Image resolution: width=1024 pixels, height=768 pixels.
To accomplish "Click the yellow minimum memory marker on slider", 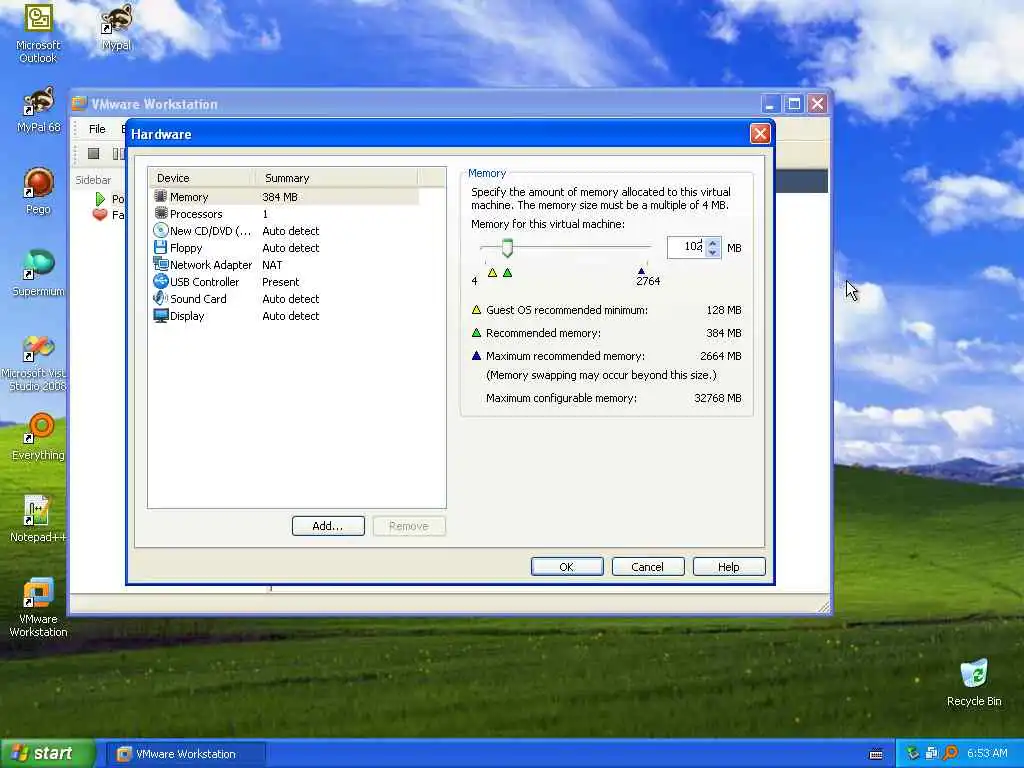I will coord(492,272).
